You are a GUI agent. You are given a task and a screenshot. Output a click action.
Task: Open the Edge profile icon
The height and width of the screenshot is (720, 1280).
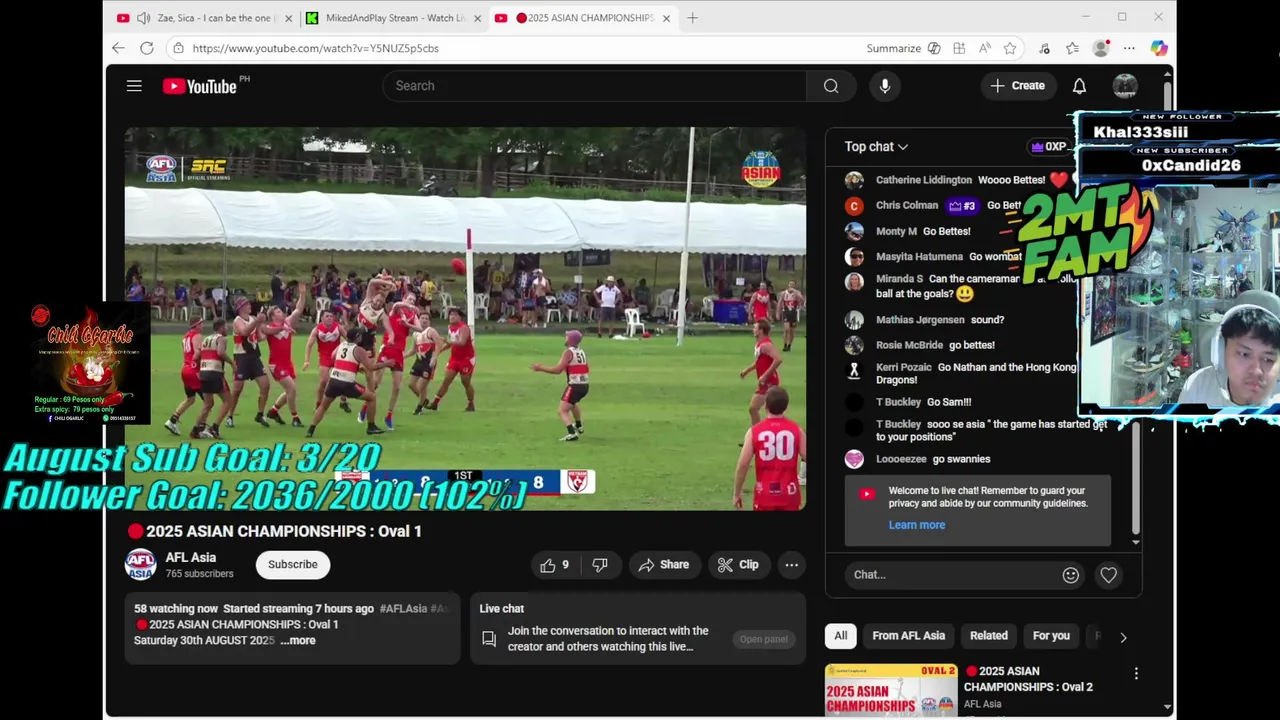[x=1101, y=48]
